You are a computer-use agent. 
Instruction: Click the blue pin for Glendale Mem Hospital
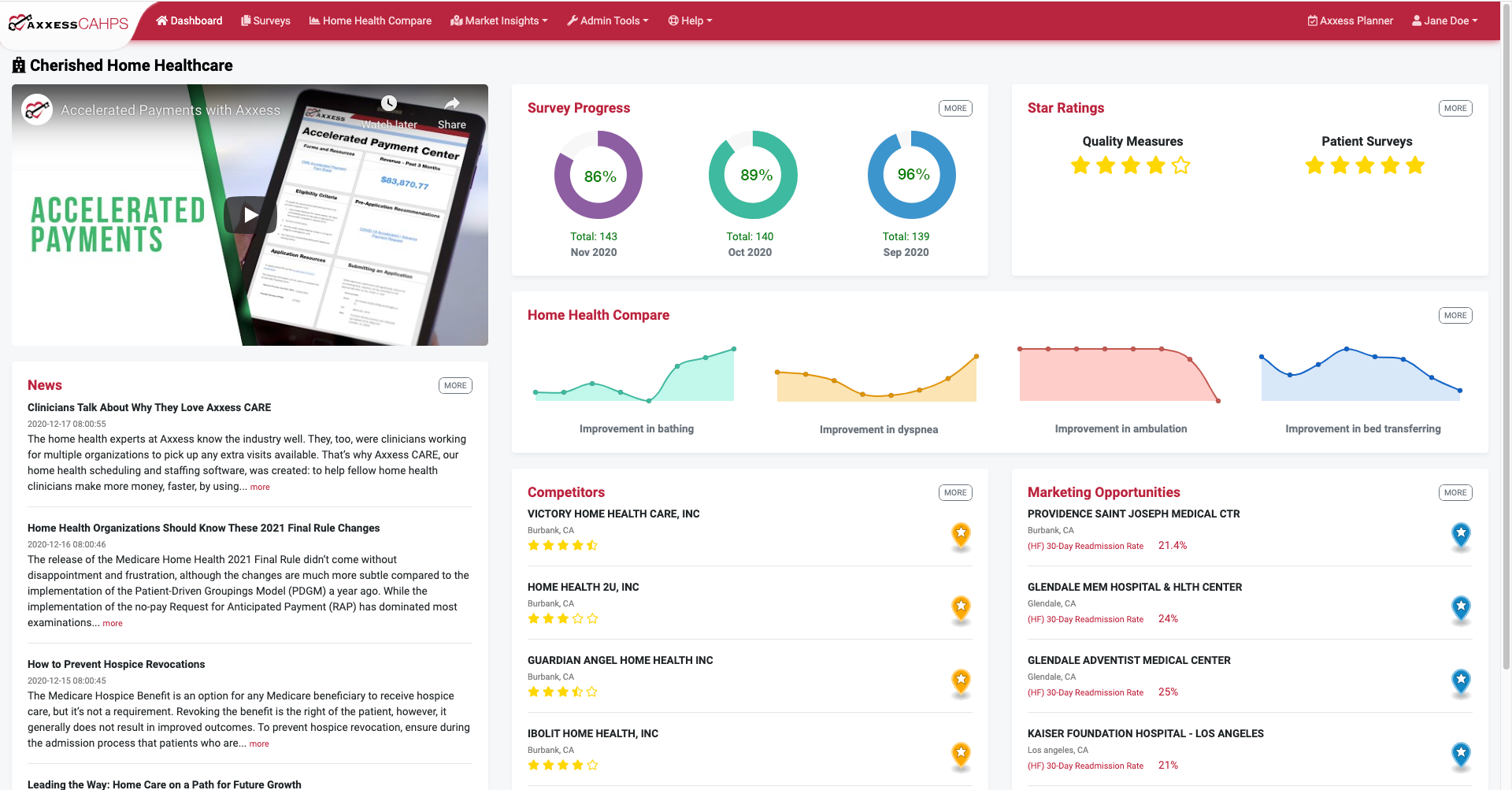(1461, 610)
